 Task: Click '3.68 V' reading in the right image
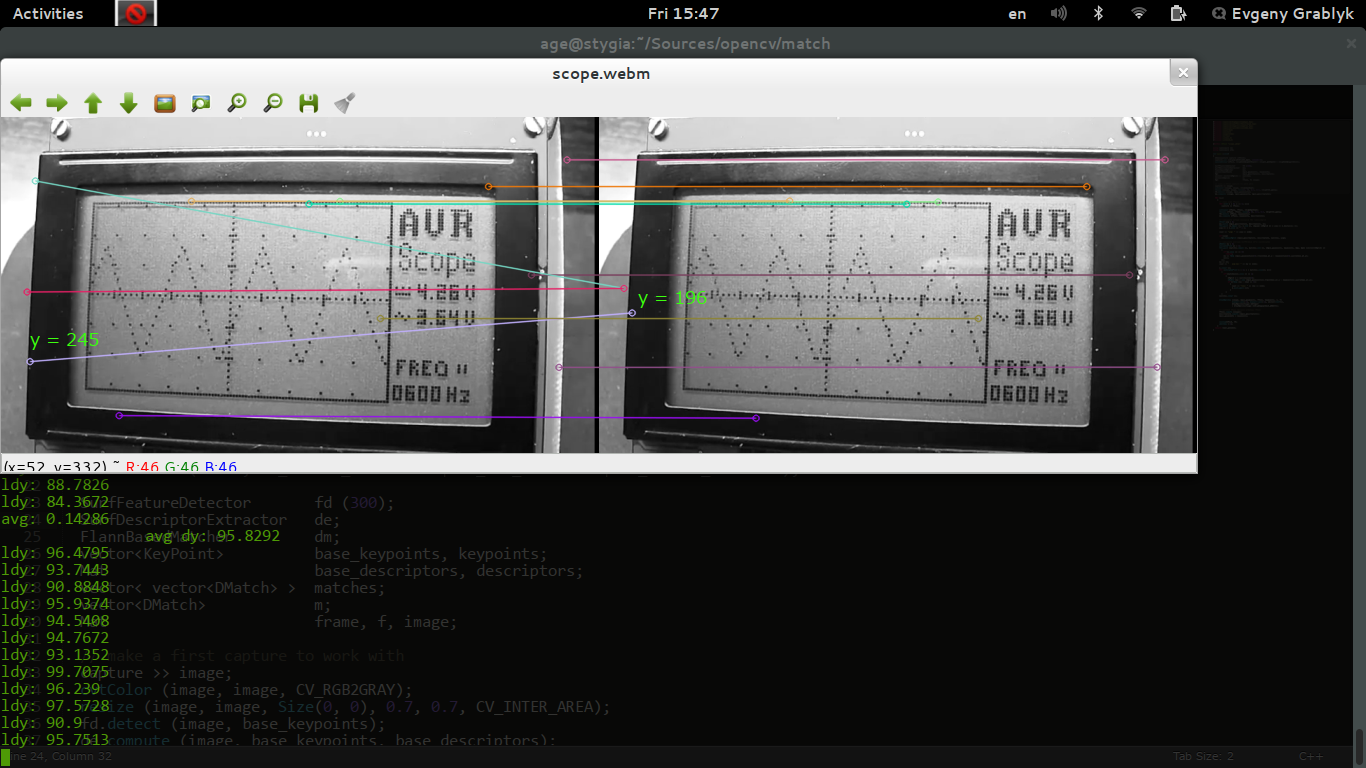pyautogui.click(x=1033, y=318)
